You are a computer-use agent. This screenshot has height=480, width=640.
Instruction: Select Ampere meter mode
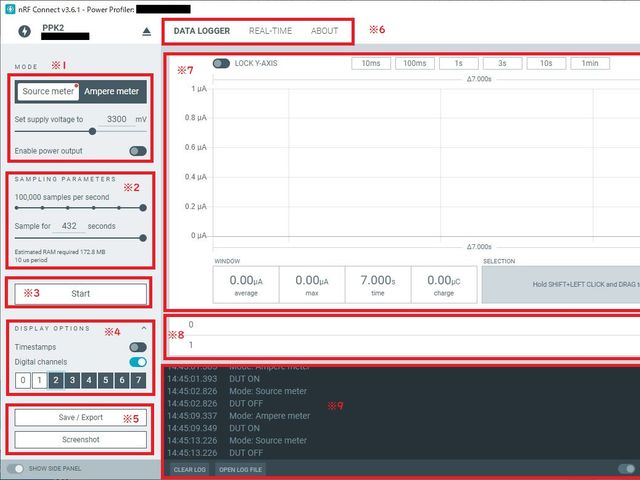point(112,91)
